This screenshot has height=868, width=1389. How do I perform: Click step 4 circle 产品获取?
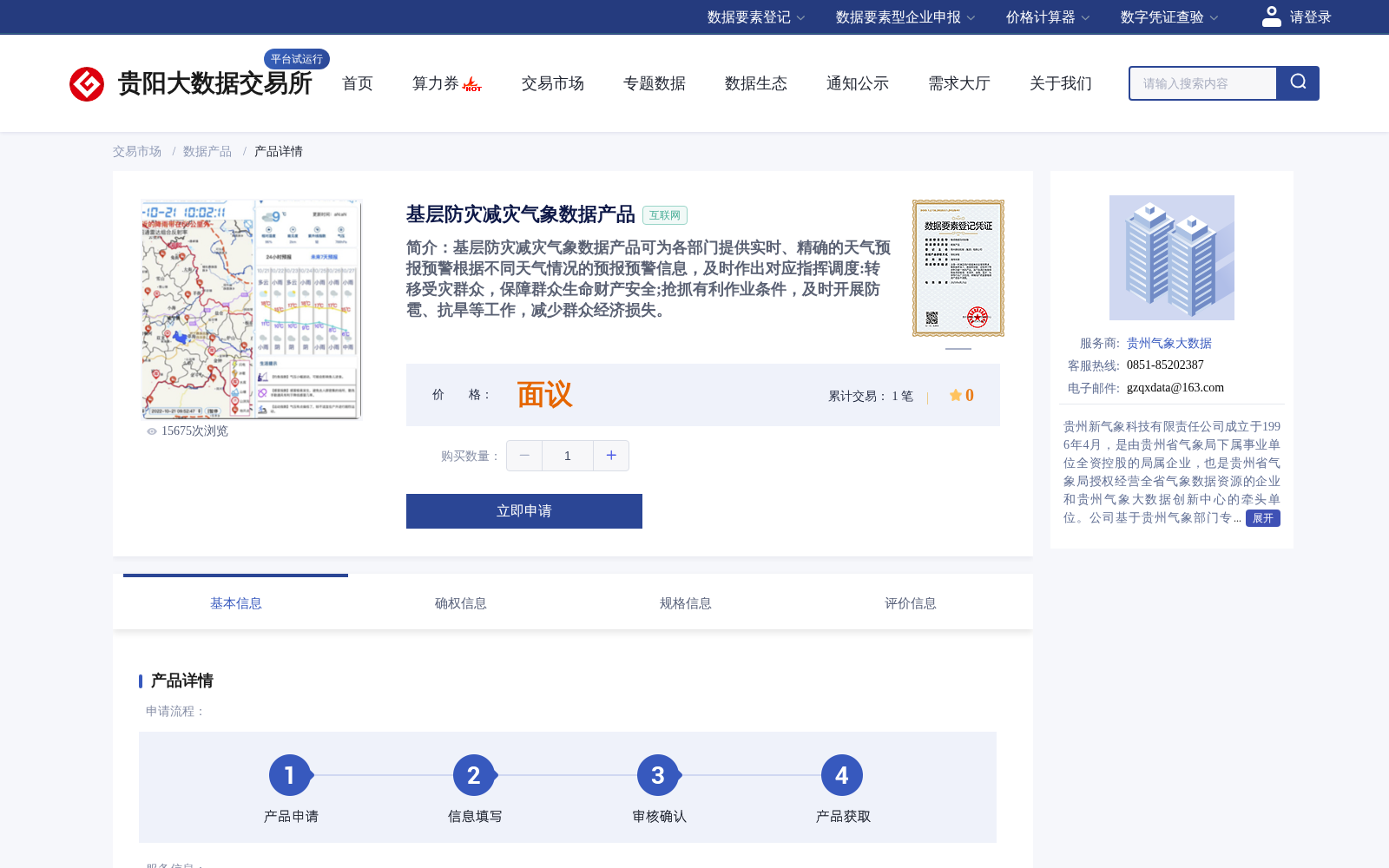coord(842,775)
